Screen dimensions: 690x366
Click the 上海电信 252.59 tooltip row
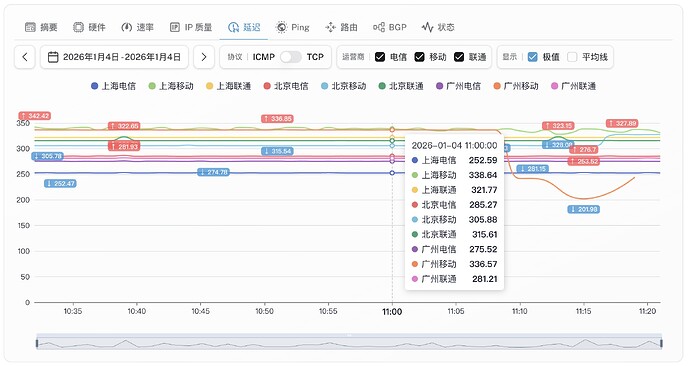point(455,160)
